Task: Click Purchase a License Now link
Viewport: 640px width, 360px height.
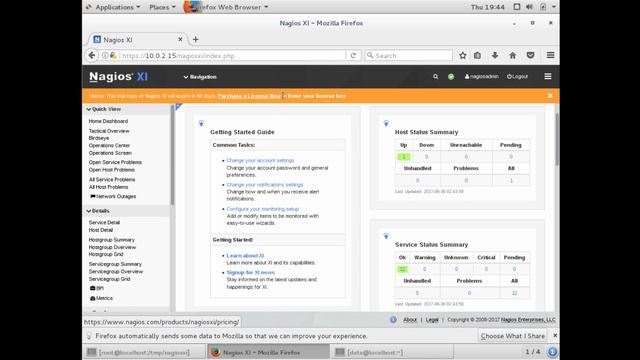Action: [x=249, y=96]
